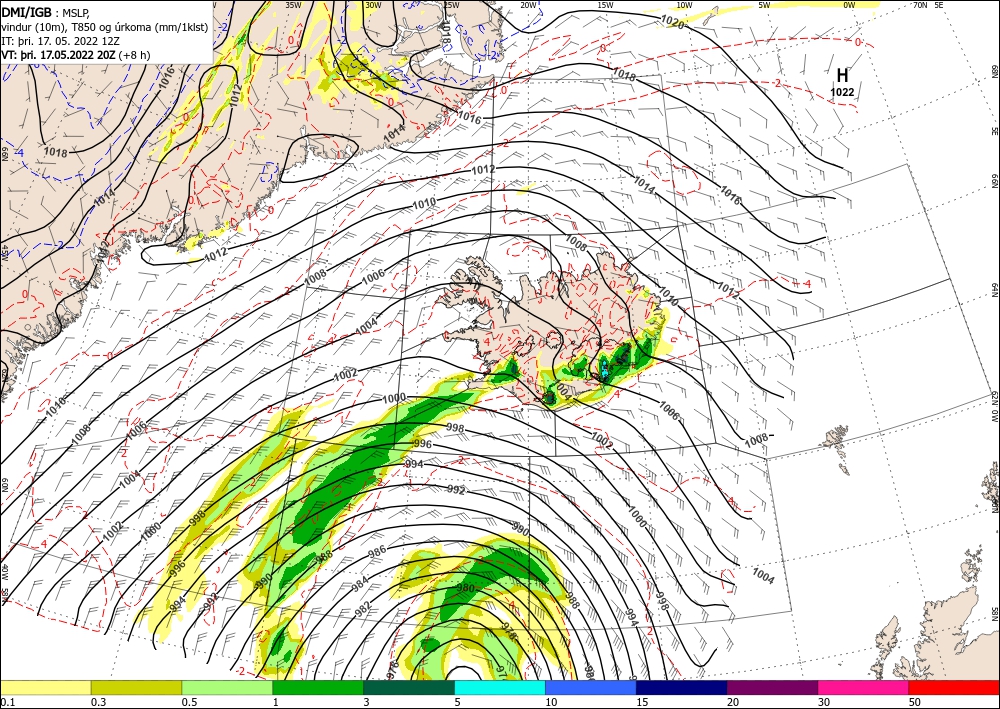Click the "30" legend scale value
The height and width of the screenshot is (709, 1000).
pos(824,702)
